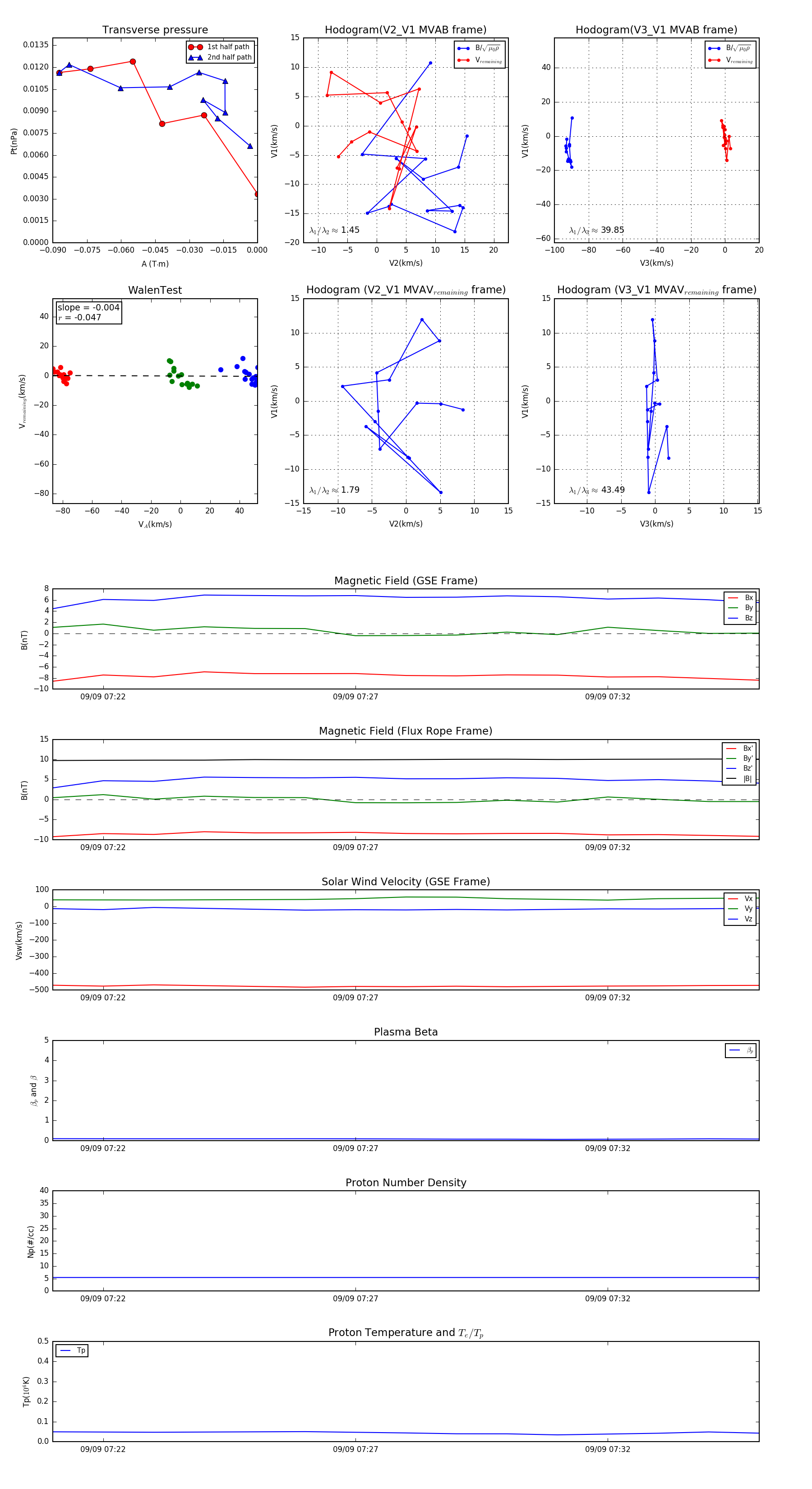The height and width of the screenshot is (1489, 812).
Task: Click the 'Hodogram(V3_V1 MVAB frame)' title
Action: coord(656,30)
